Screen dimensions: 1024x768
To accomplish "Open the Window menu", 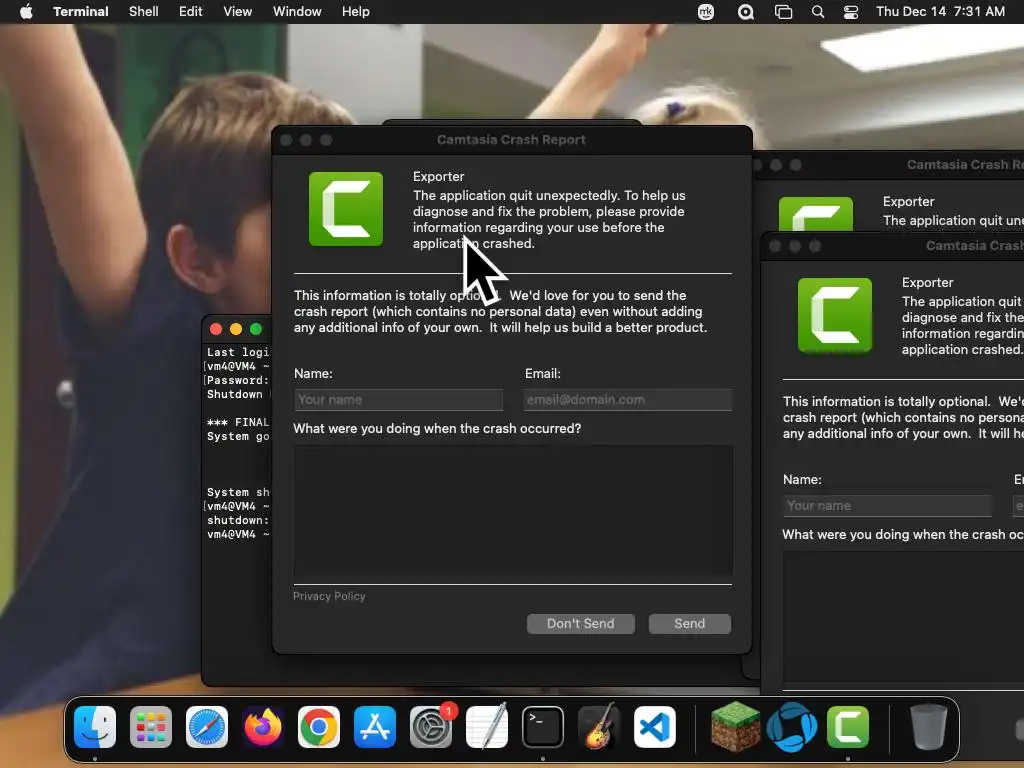I will (297, 12).
